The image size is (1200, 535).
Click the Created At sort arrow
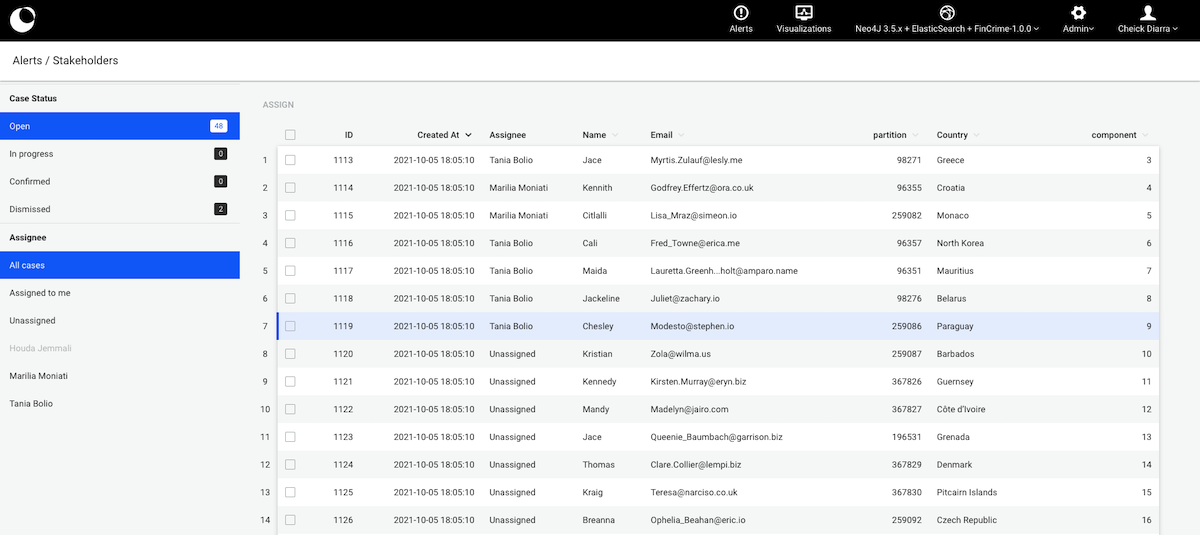click(x=468, y=135)
